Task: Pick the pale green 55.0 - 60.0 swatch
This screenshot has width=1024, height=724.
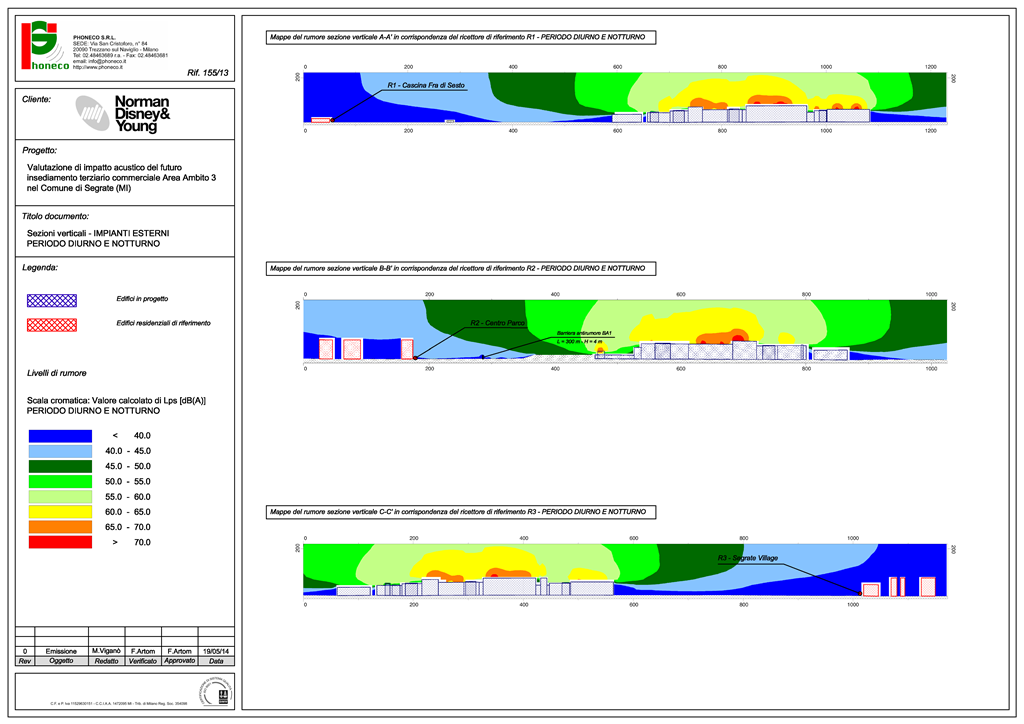Action: tap(60, 497)
